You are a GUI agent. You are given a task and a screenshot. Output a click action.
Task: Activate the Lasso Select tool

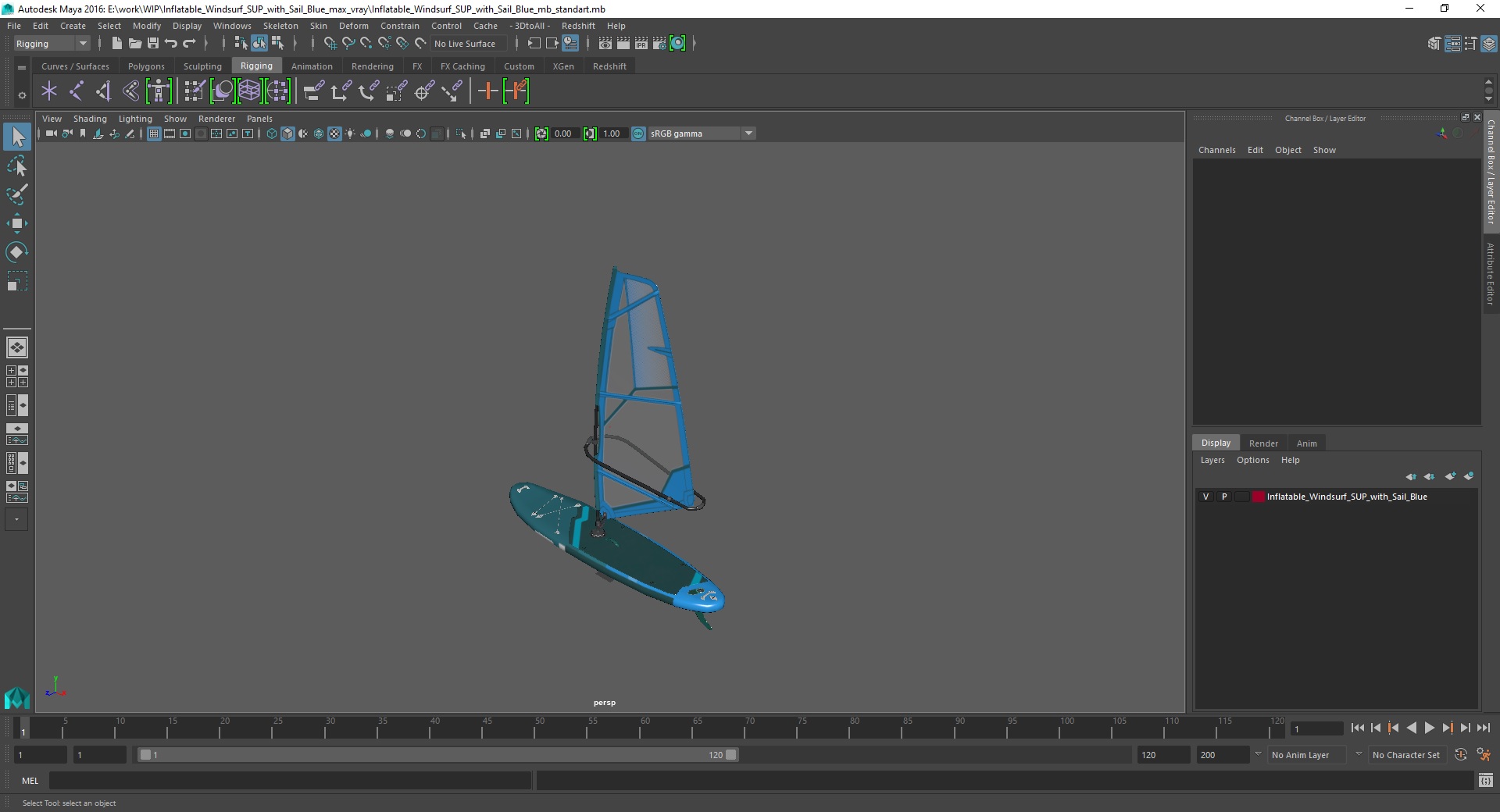click(17, 166)
